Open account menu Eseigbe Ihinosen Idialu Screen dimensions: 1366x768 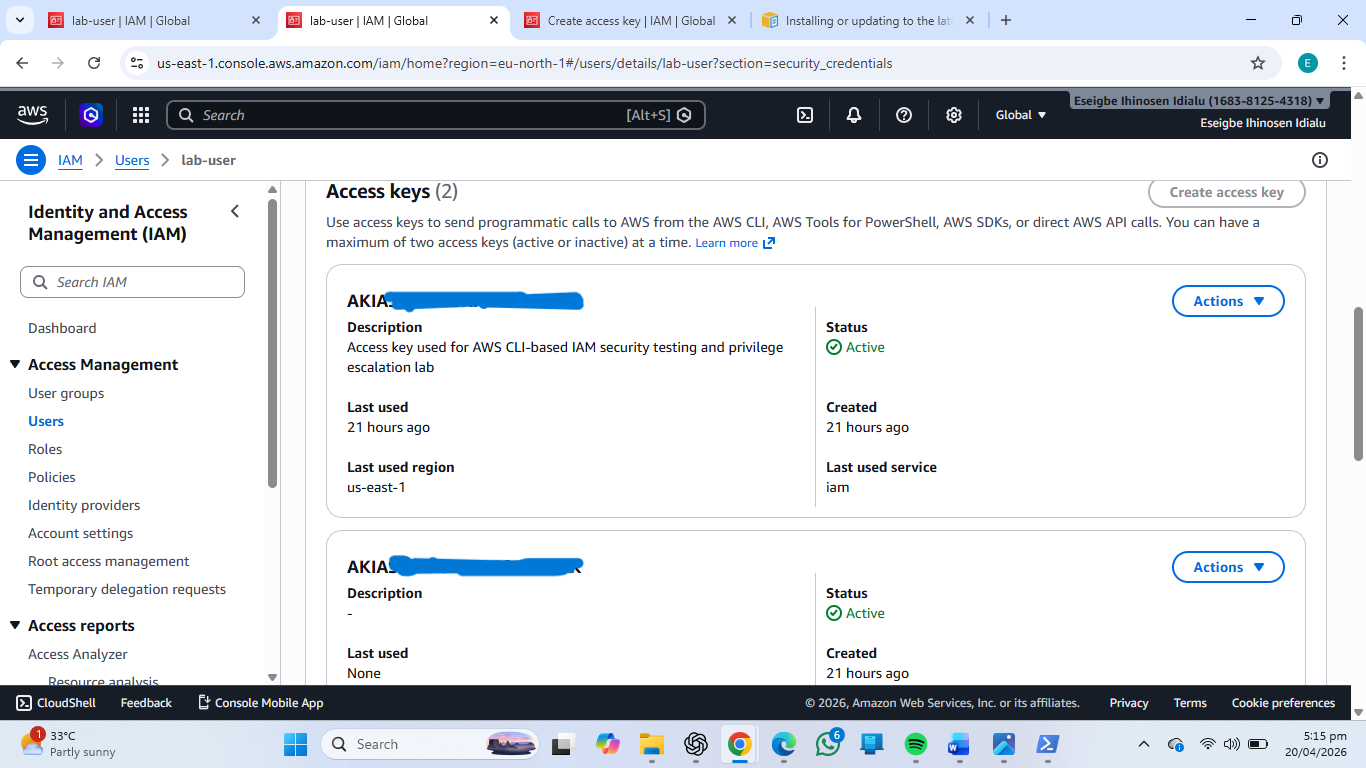click(1200, 101)
